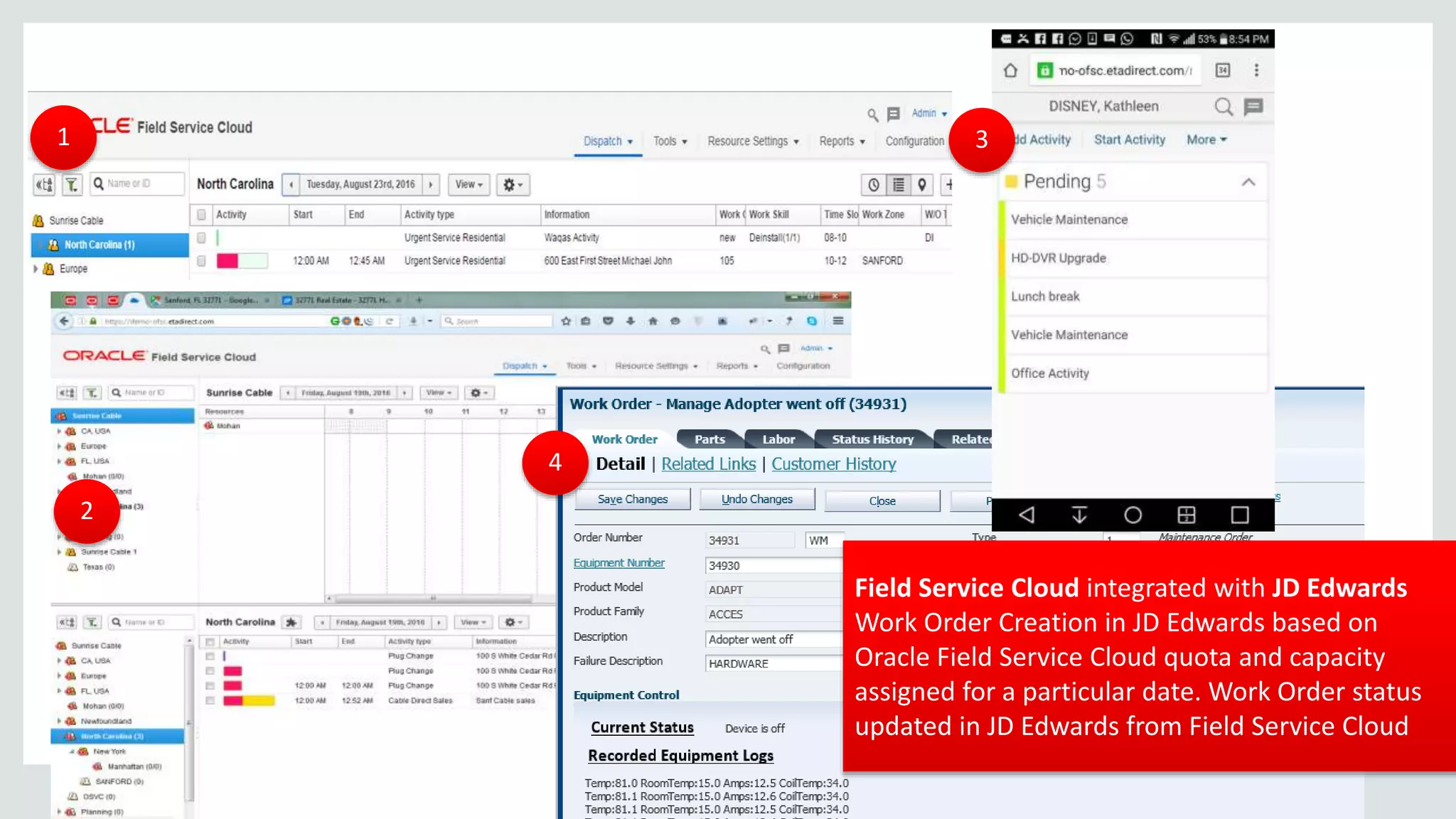Tick checkbox for Cable Direct Sales row

point(210,700)
